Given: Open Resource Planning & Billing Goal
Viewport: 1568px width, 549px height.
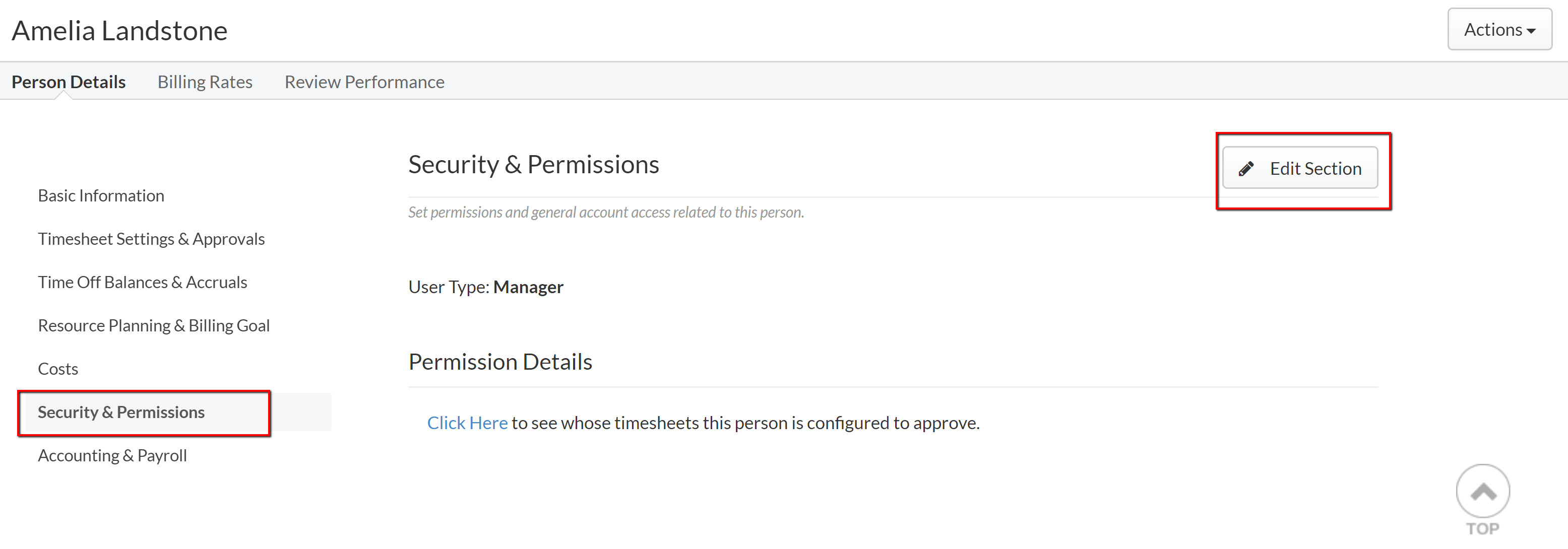Looking at the screenshot, I should (153, 325).
